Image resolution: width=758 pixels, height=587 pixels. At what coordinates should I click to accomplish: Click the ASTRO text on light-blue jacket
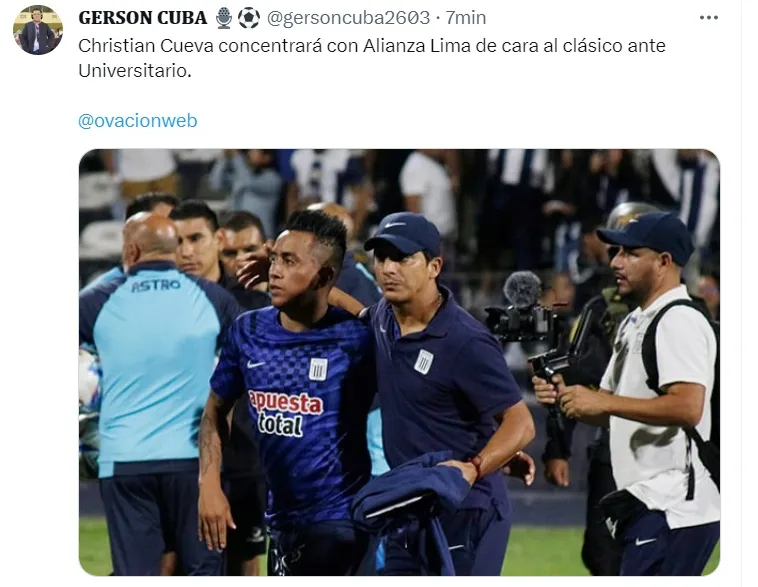(156, 286)
